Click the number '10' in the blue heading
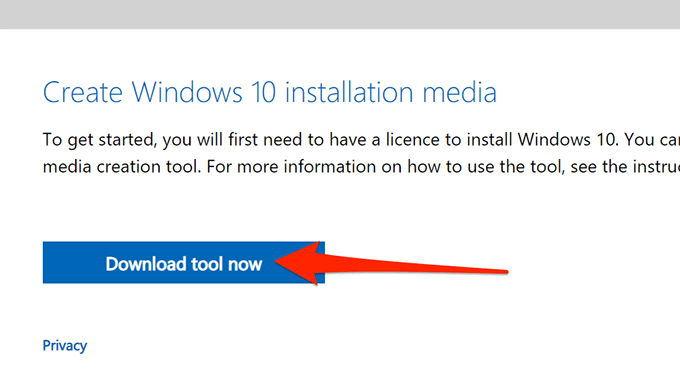This screenshot has height=375, width=680. (x=263, y=92)
